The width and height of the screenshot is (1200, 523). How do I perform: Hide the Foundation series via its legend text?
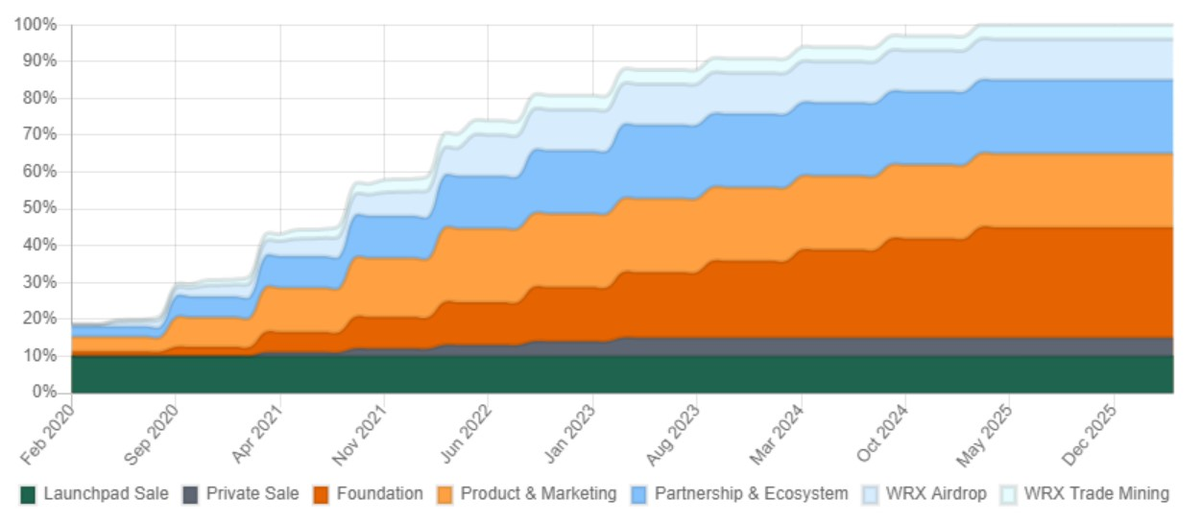(379, 494)
